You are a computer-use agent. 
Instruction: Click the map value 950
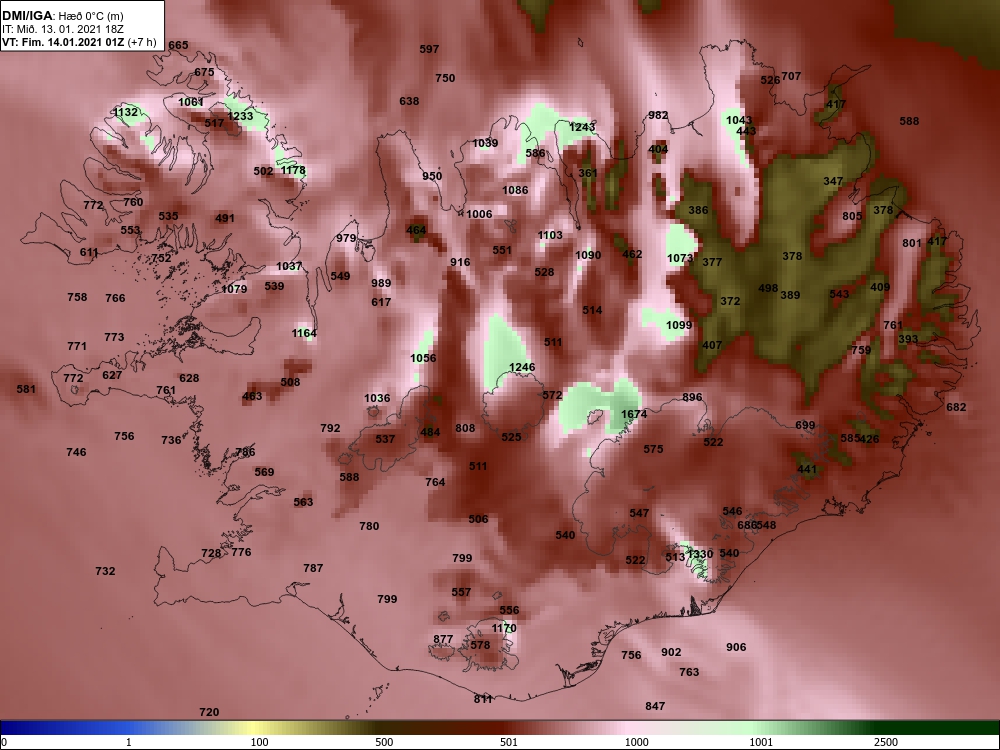click(432, 176)
